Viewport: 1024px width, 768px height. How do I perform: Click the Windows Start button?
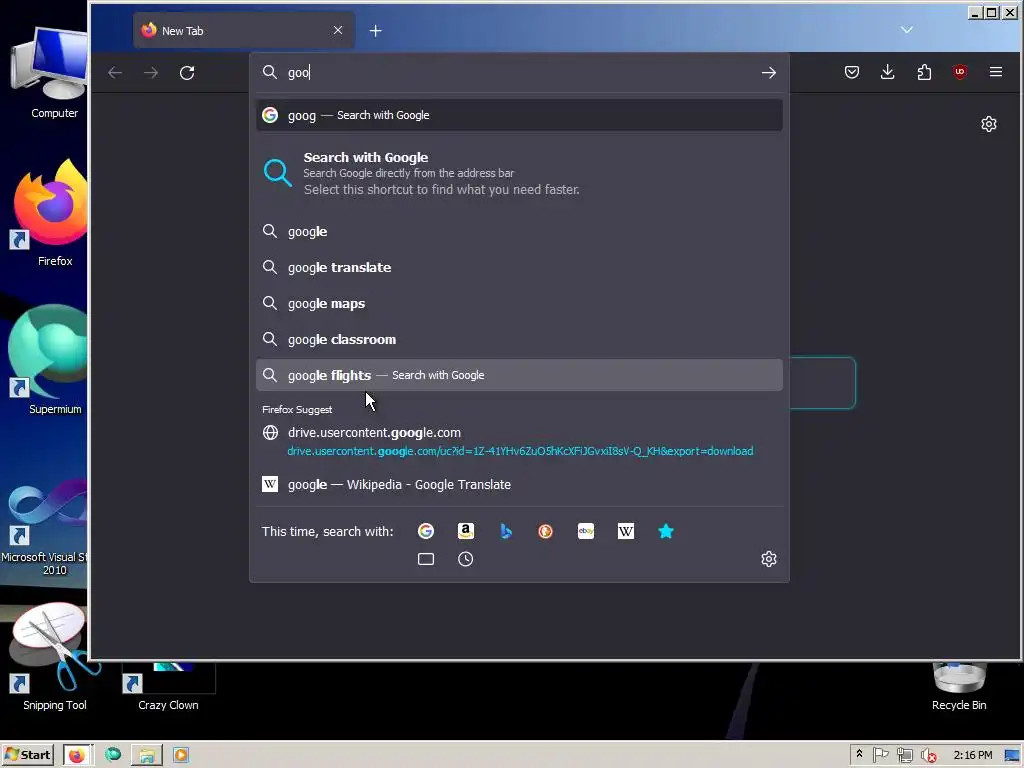27,755
